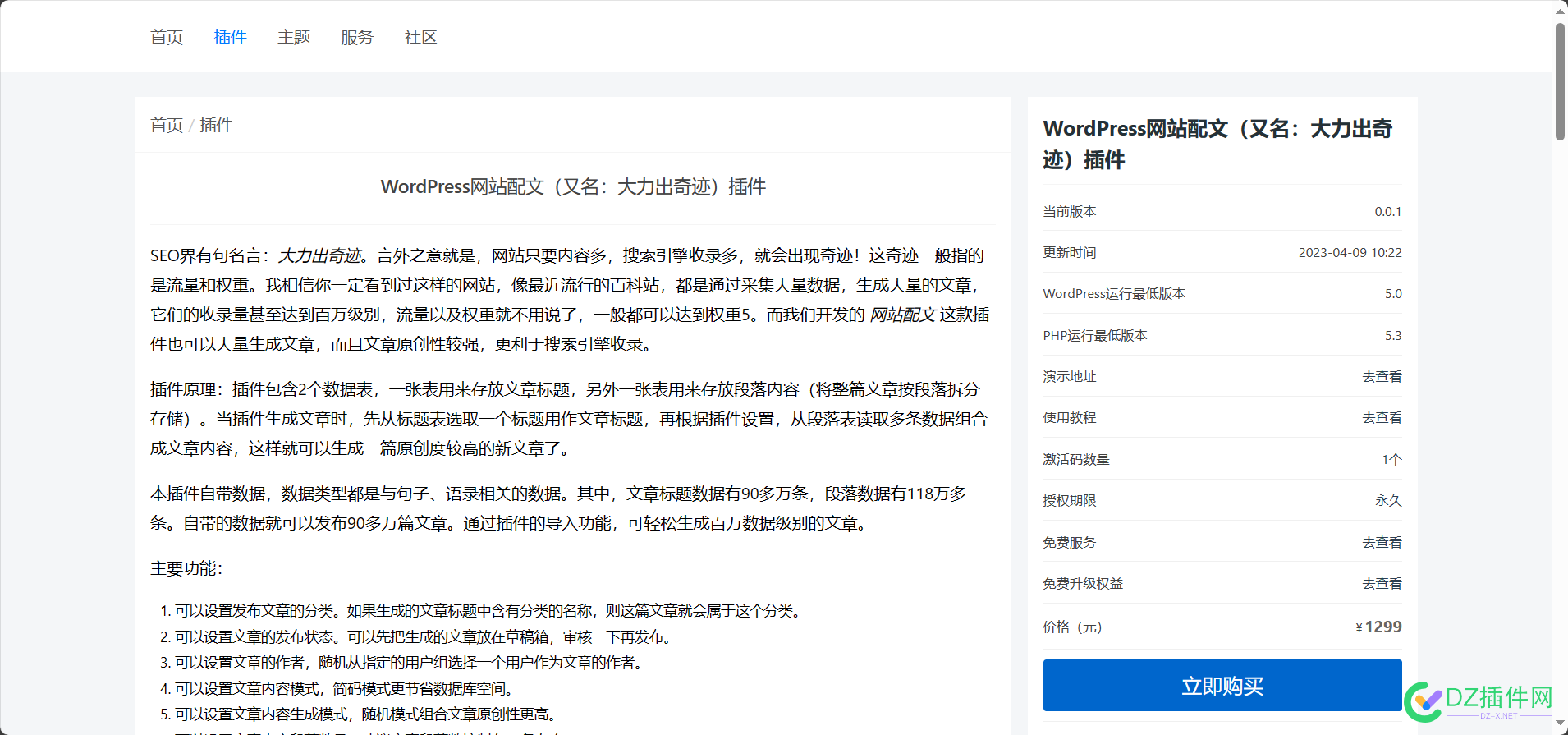Open 去查看 link for 演示地址
The width and height of the screenshot is (1568, 735).
coord(1382,376)
